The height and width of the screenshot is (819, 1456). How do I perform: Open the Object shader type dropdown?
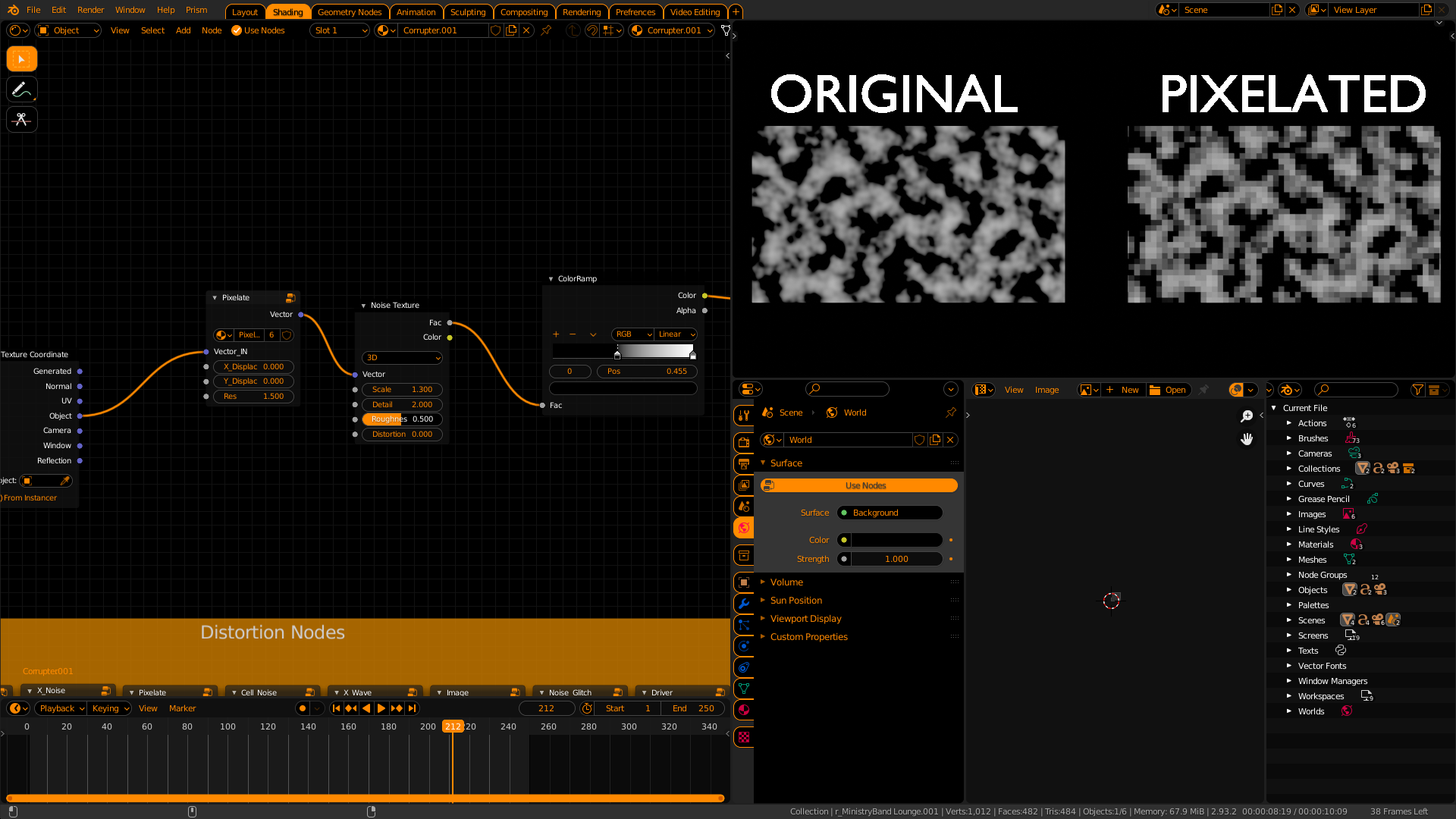[68, 30]
